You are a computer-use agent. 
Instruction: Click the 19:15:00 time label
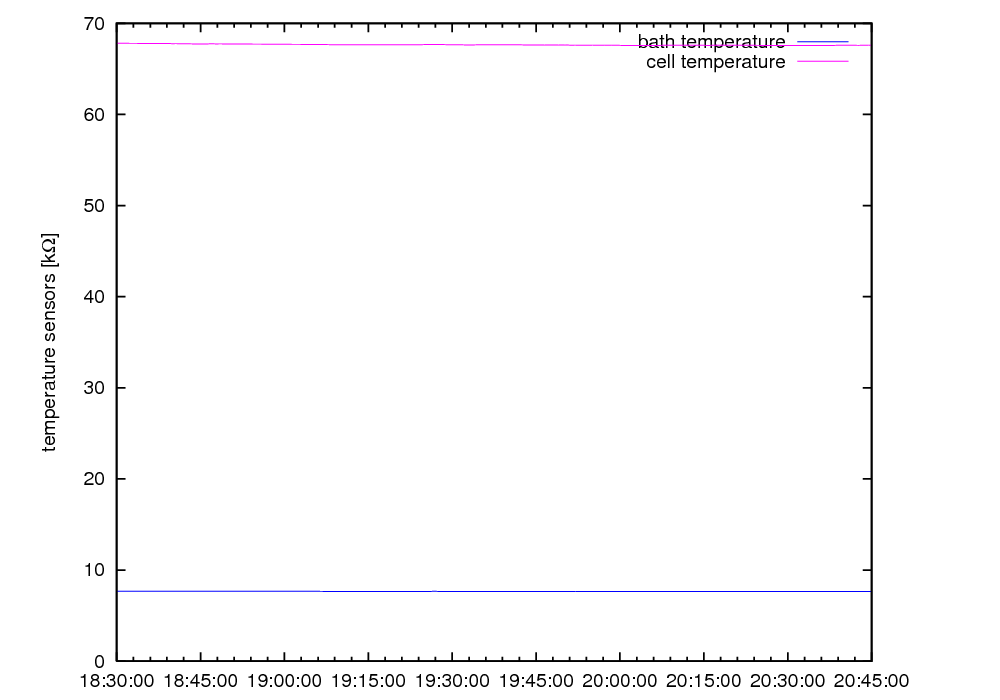click(x=369, y=681)
